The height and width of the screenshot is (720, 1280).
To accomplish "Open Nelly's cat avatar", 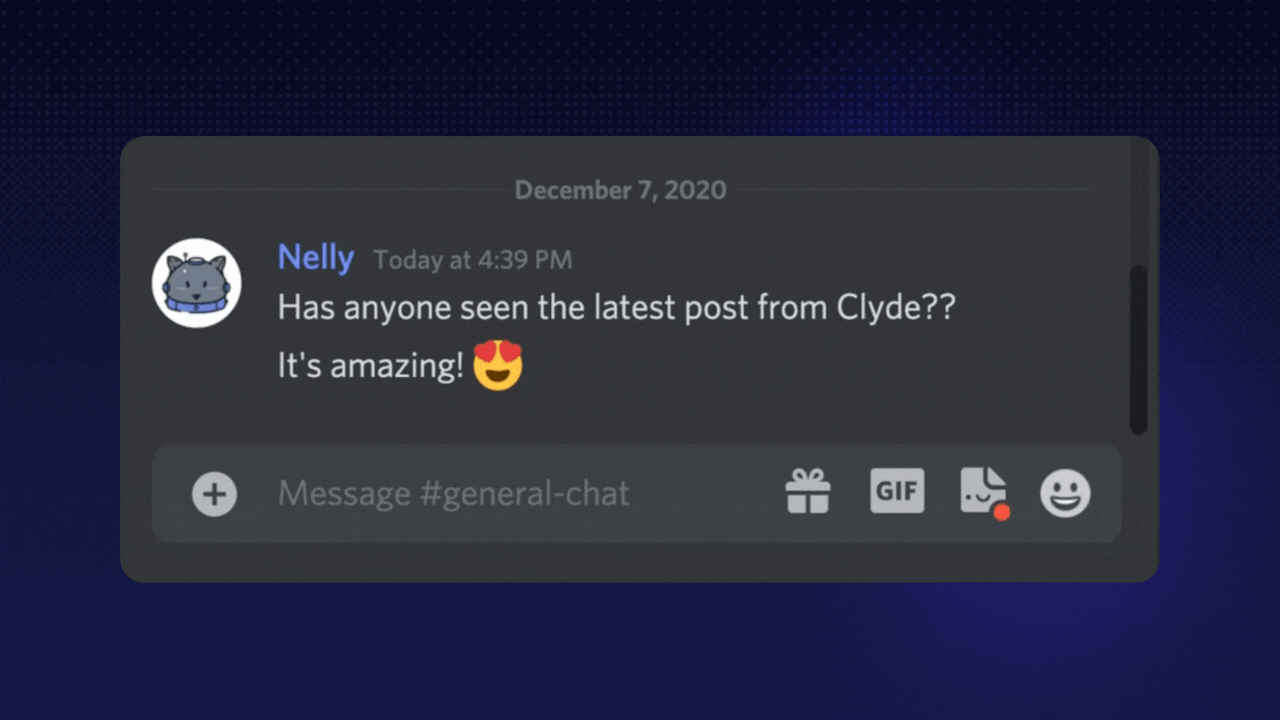I will tap(196, 283).
